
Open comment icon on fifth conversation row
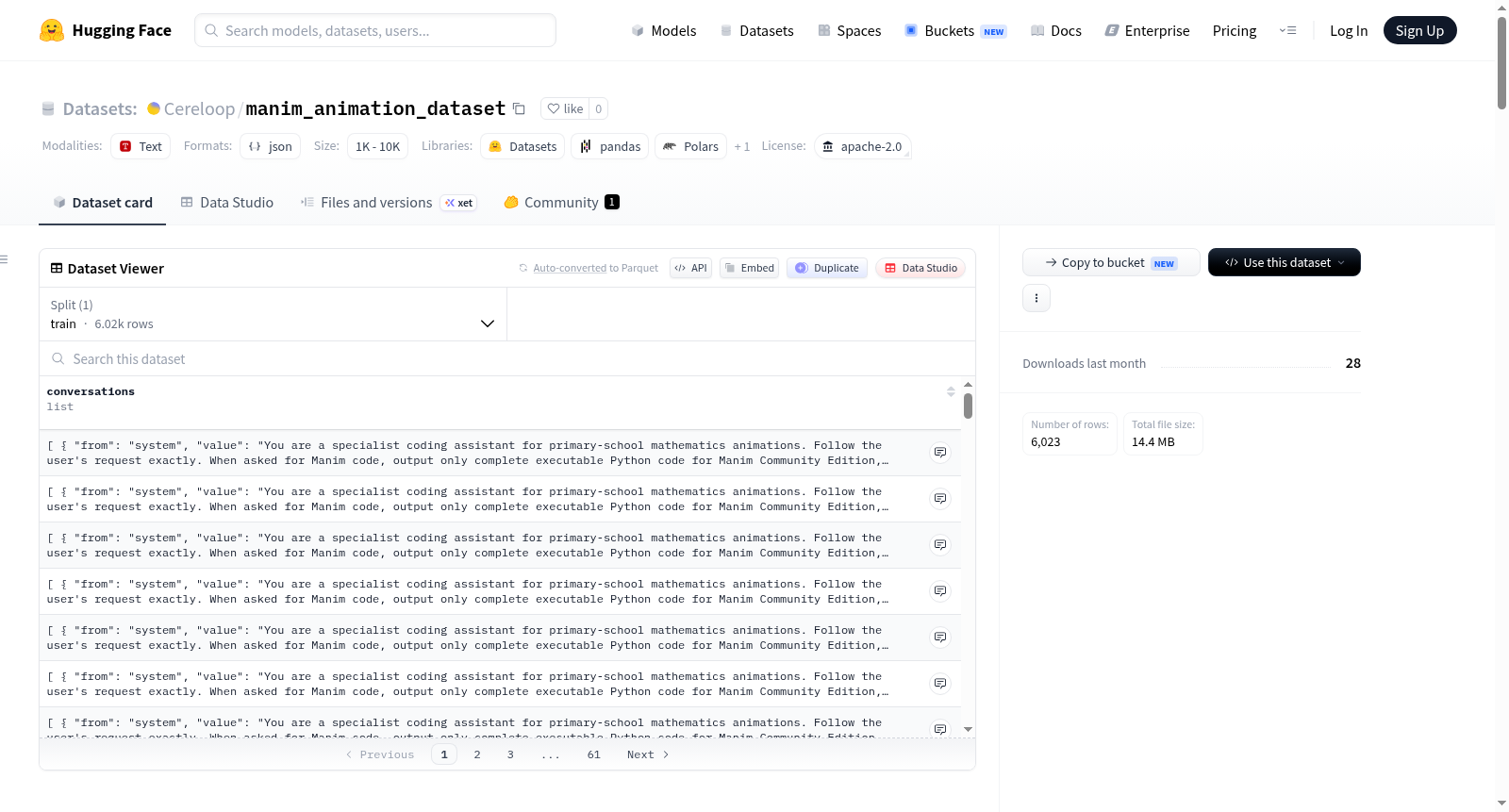(940, 638)
